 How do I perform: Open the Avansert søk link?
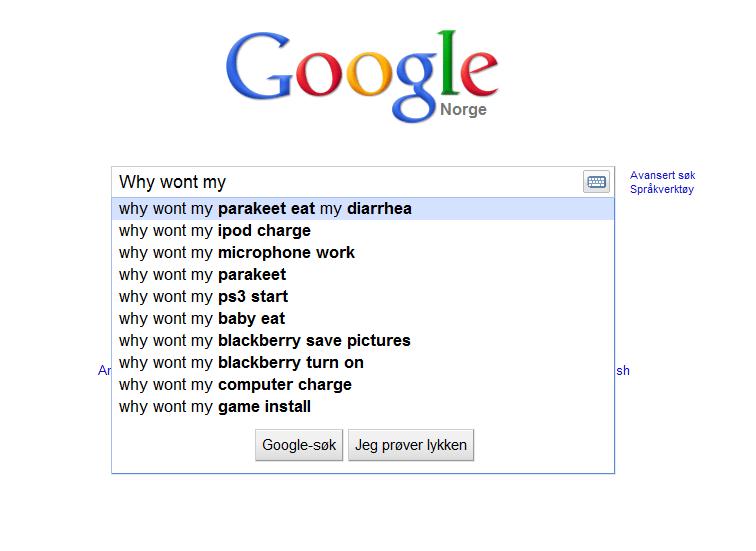[662, 175]
